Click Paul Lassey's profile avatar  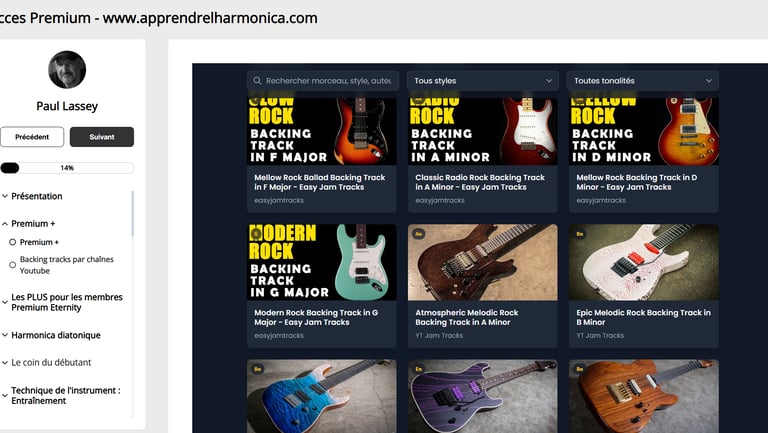tap(67, 70)
